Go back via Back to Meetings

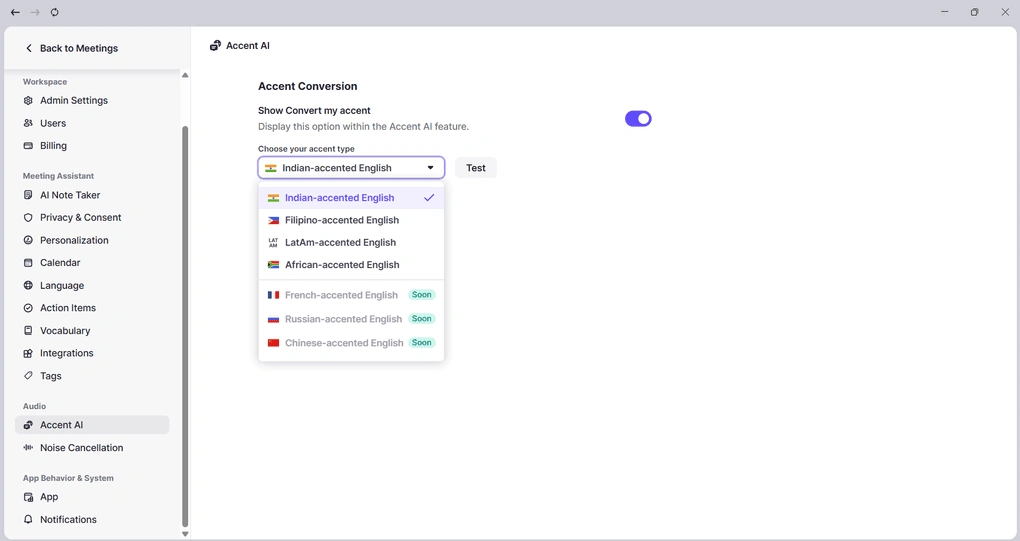[72, 48]
